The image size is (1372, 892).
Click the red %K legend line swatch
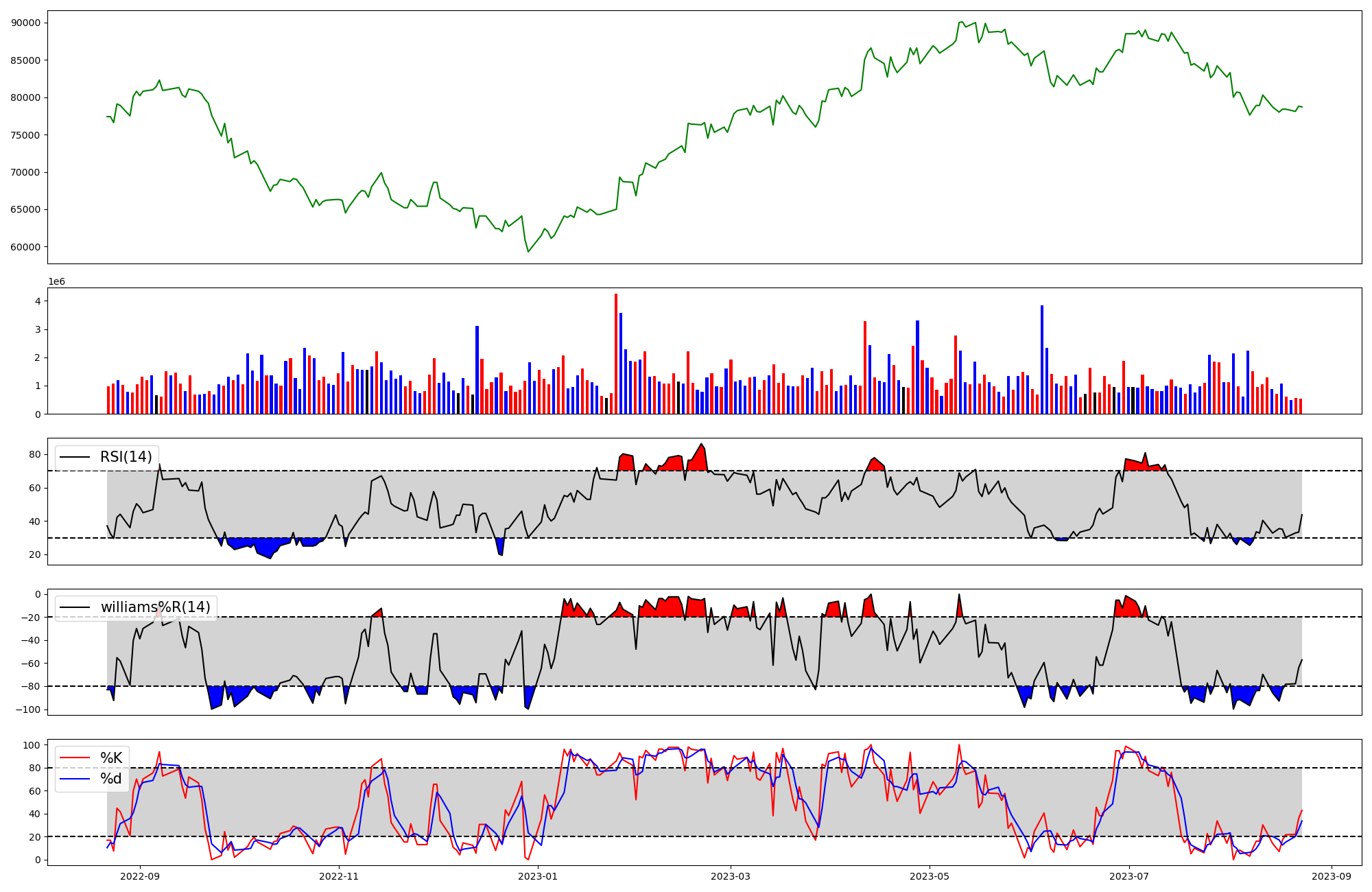coord(75,758)
